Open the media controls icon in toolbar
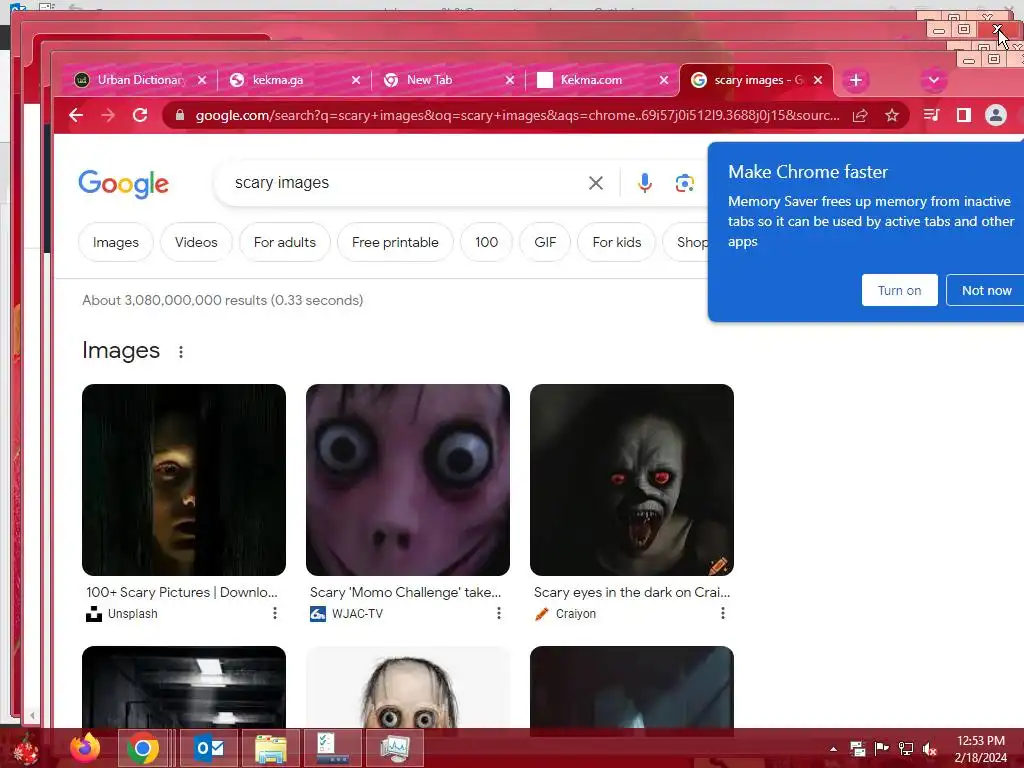 931,116
